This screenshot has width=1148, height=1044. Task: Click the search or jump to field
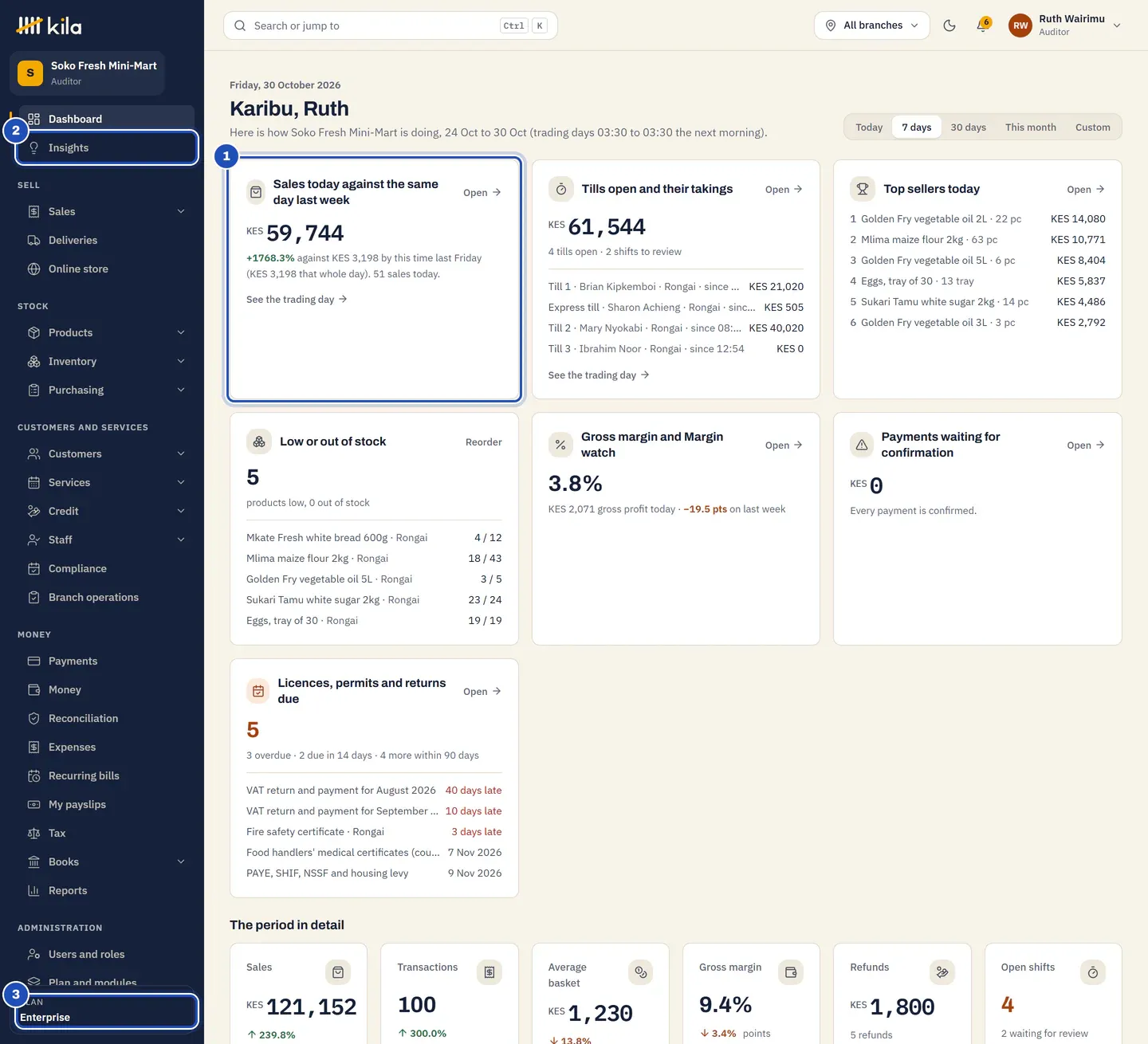(391, 26)
